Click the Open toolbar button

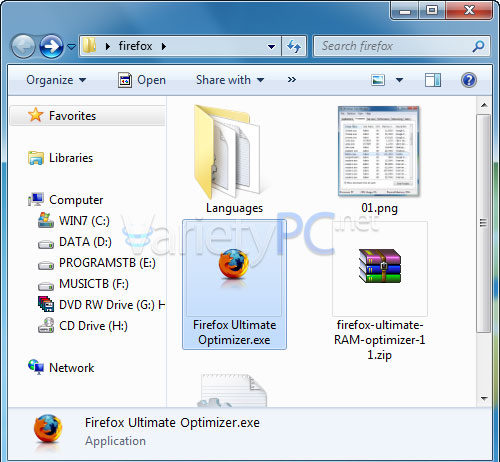pyautogui.click(x=142, y=80)
